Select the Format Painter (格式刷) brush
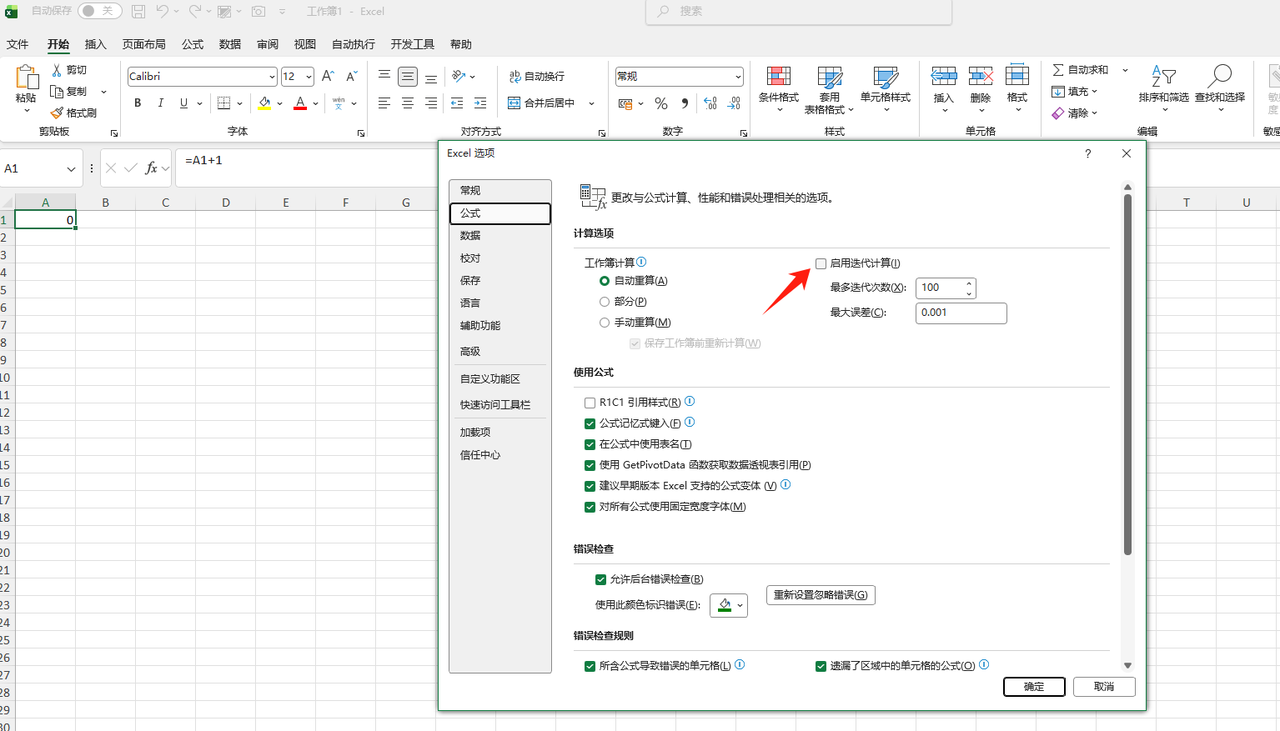1280x731 pixels. point(57,113)
